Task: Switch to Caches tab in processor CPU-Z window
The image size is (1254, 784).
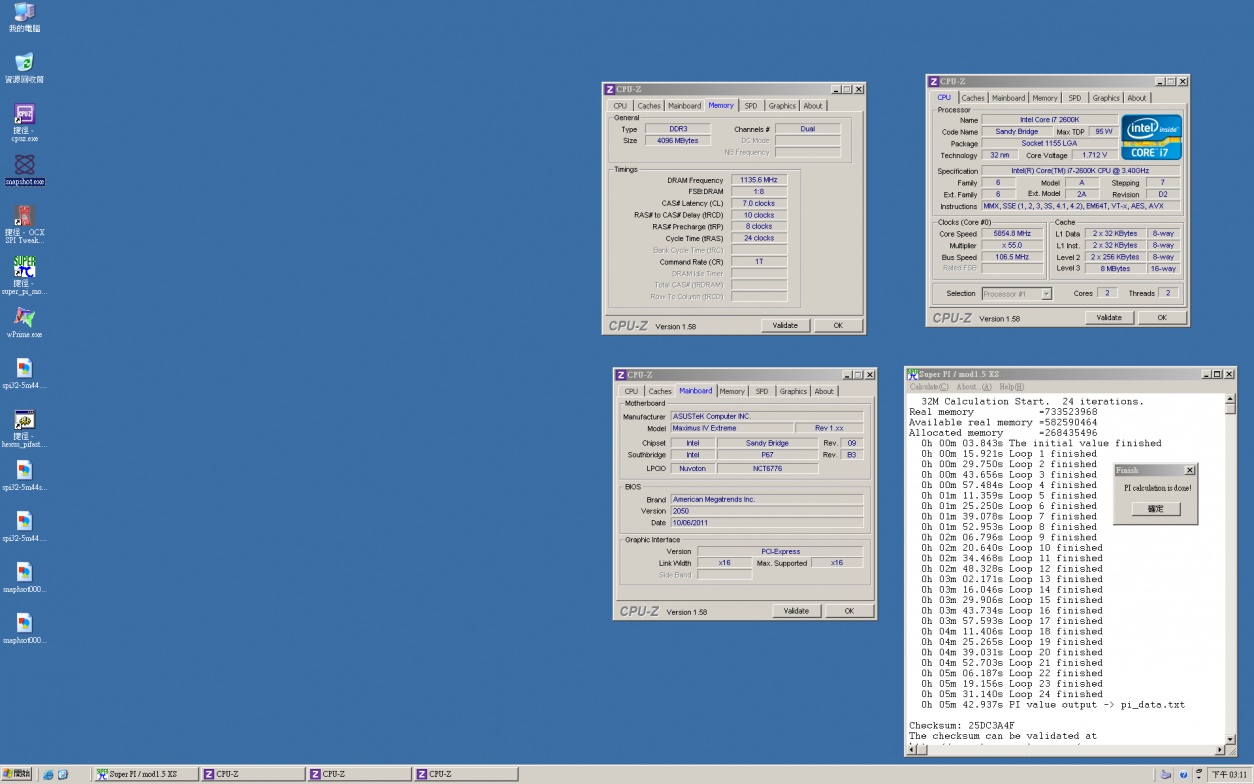Action: [973, 98]
